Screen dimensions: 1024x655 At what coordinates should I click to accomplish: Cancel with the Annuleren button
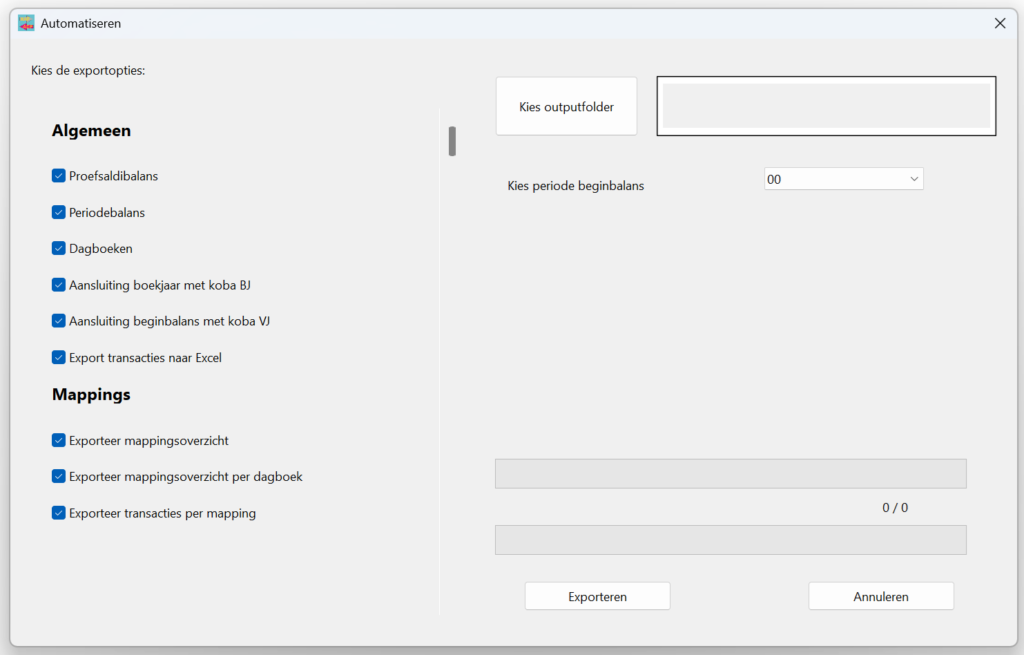click(880, 597)
